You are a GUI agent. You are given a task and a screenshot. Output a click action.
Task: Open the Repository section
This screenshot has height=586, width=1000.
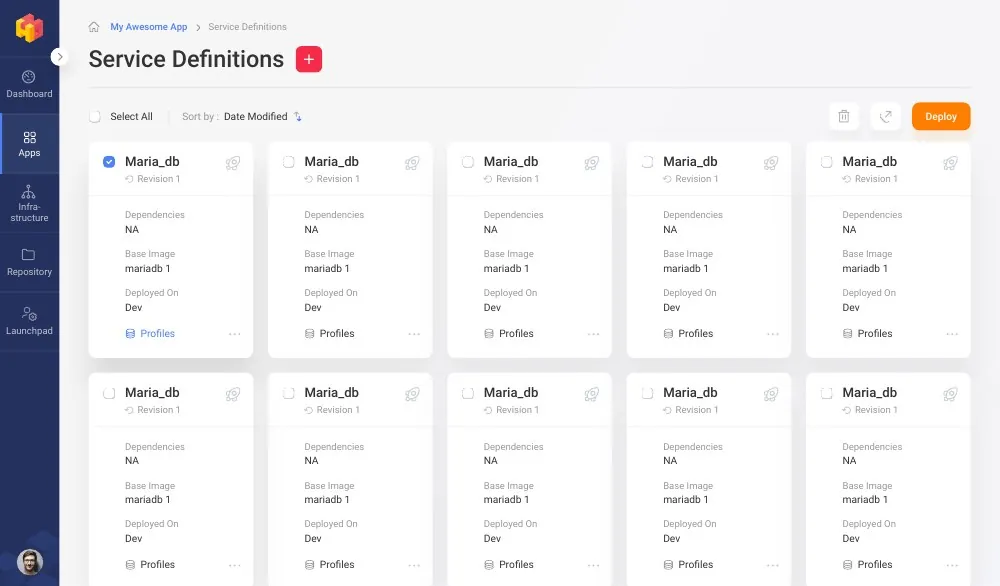point(29,263)
